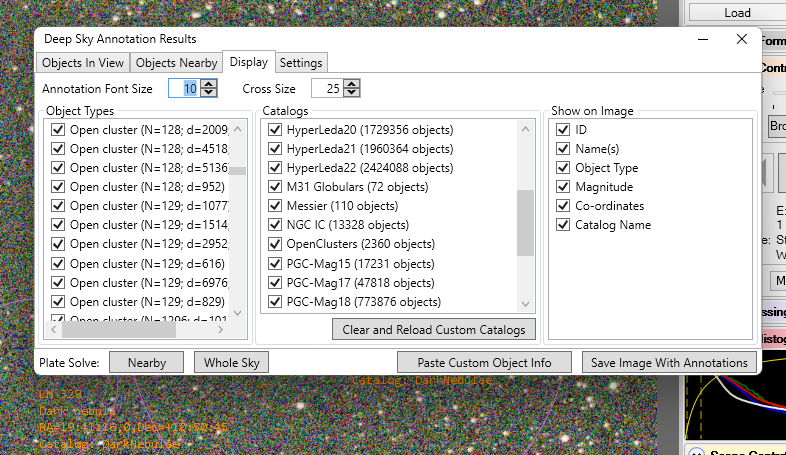Click Object Types horizontal scroll left arrow
This screenshot has height=455, width=786.
(x=54, y=329)
